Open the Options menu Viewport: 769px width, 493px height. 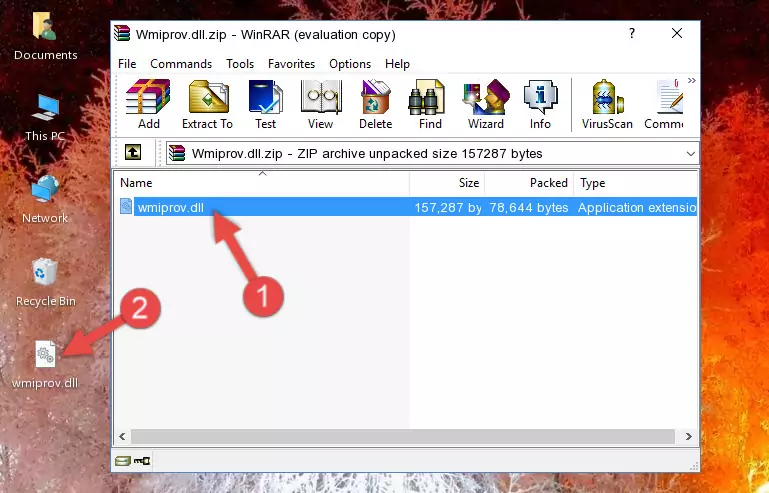[350, 64]
